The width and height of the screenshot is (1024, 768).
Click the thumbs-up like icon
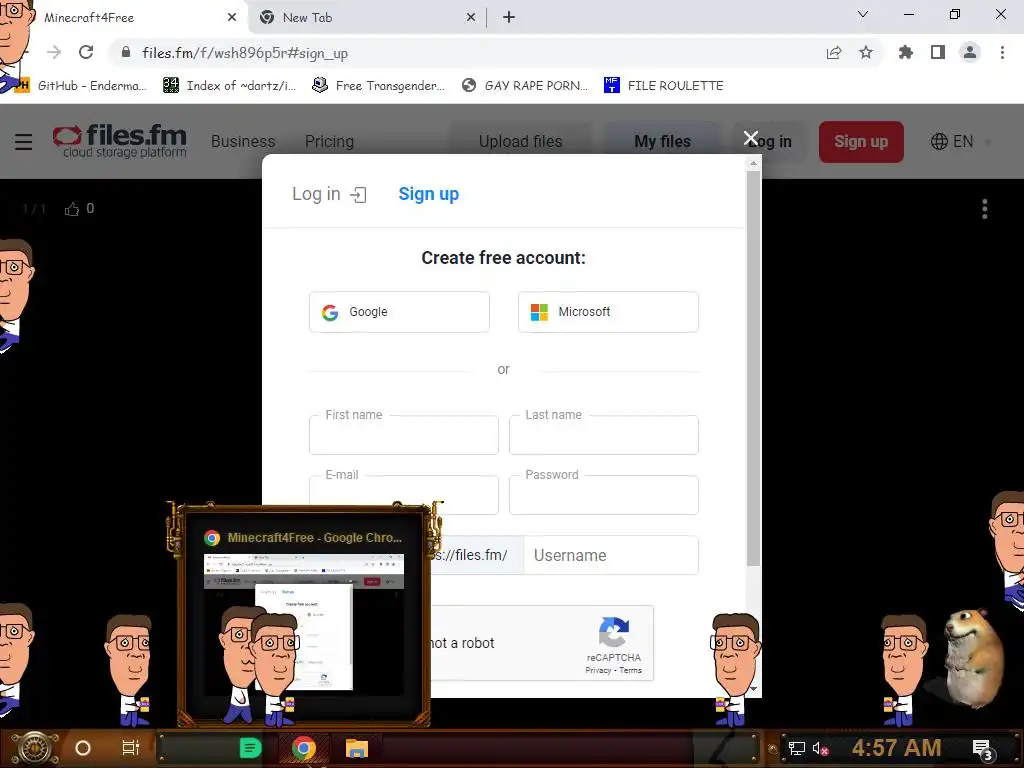click(x=72, y=209)
